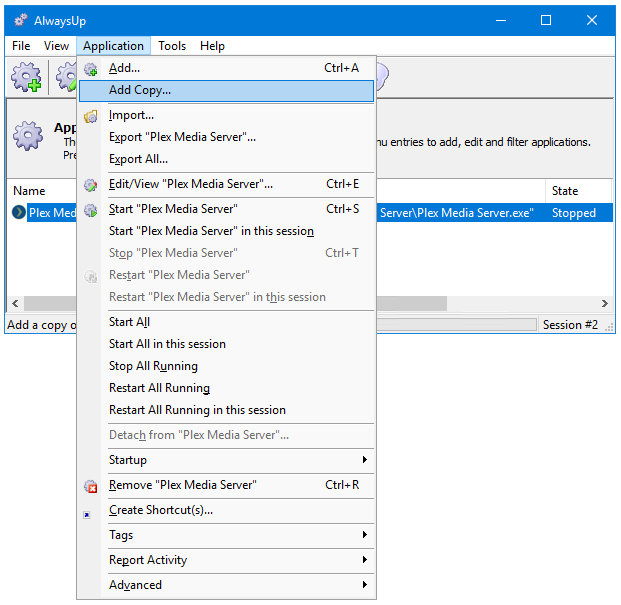Click the Remove icon with red X
This screenshot has width=621, height=605.
tap(91, 486)
